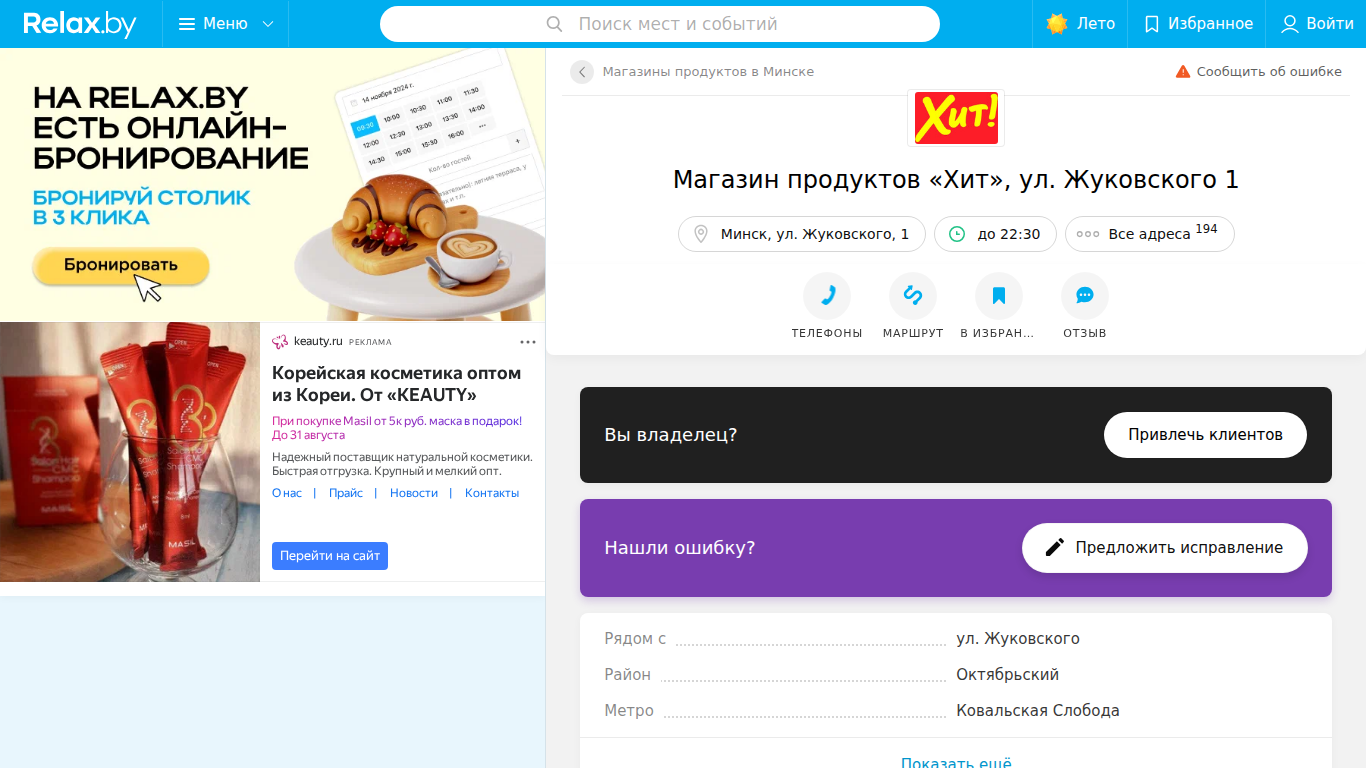Click the keauty.ru advertiser name

(318, 342)
